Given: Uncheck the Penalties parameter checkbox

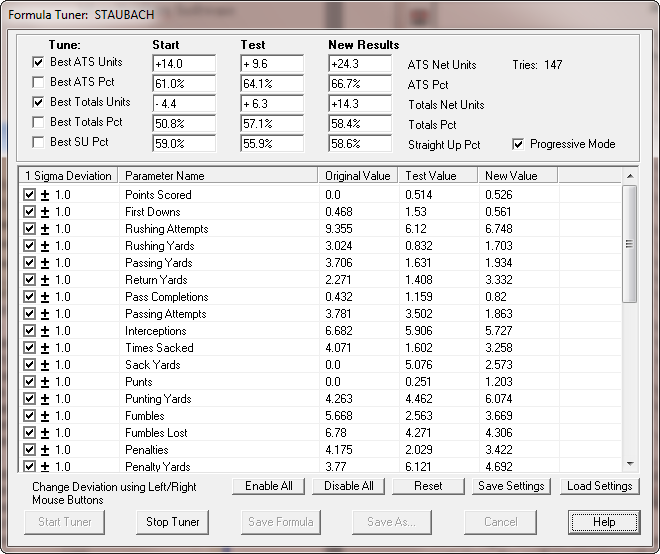Looking at the screenshot, I should (29, 450).
